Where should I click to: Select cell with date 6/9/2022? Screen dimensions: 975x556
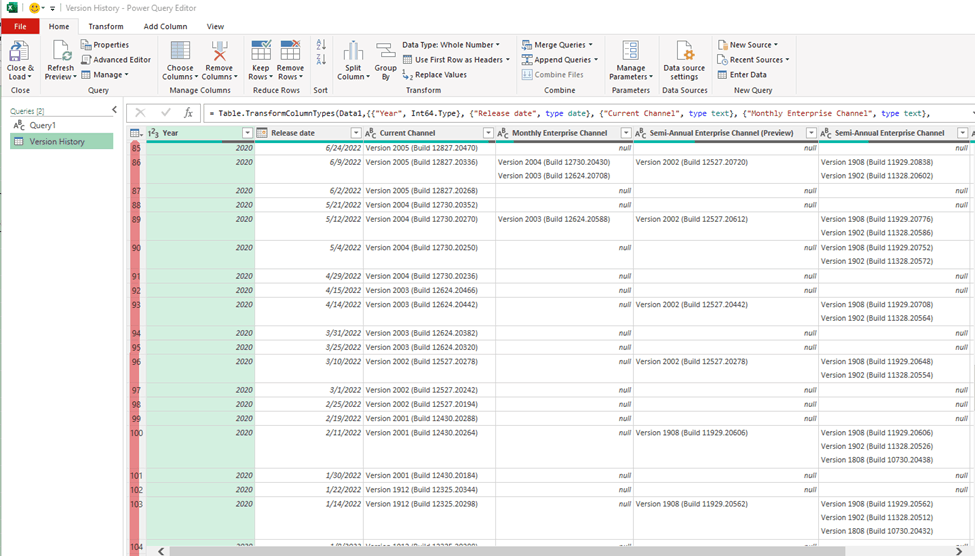tap(309, 169)
